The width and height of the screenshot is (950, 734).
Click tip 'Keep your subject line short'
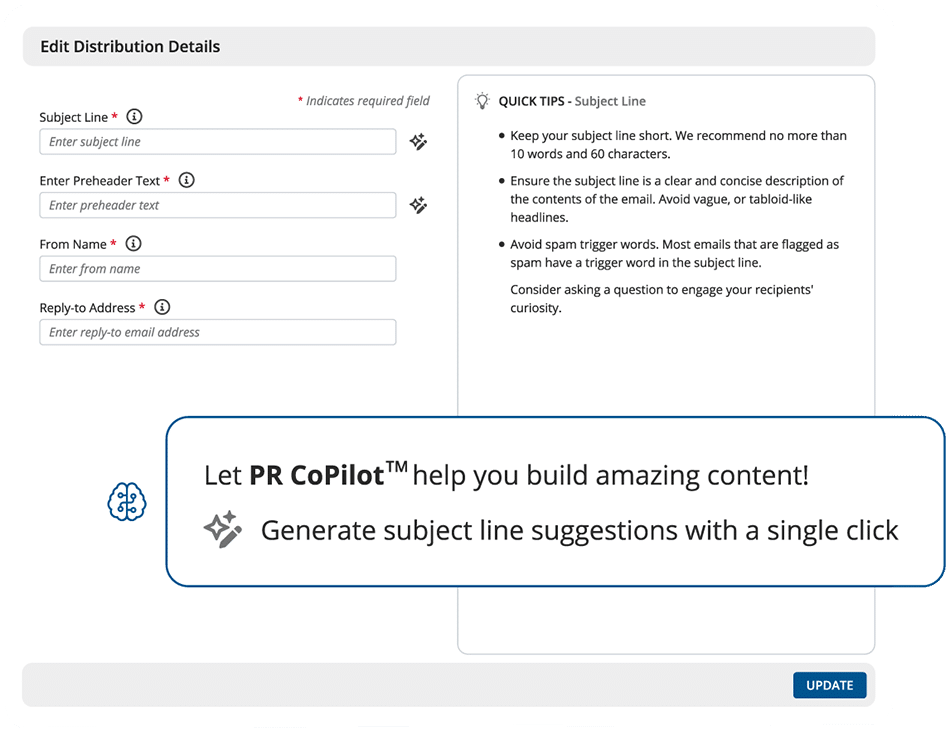click(x=678, y=145)
